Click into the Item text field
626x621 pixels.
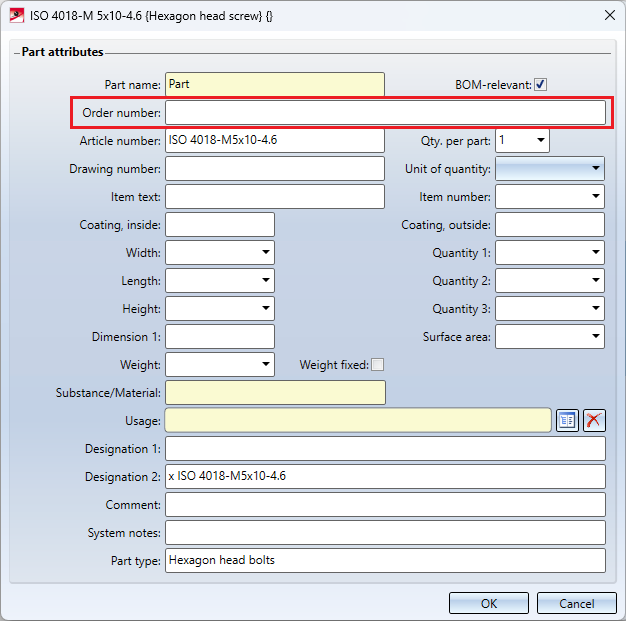click(275, 196)
